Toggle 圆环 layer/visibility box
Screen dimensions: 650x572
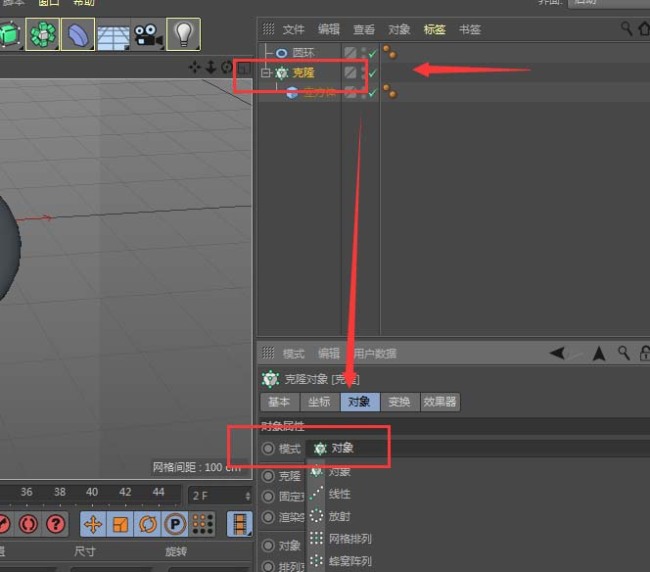tap(350, 53)
